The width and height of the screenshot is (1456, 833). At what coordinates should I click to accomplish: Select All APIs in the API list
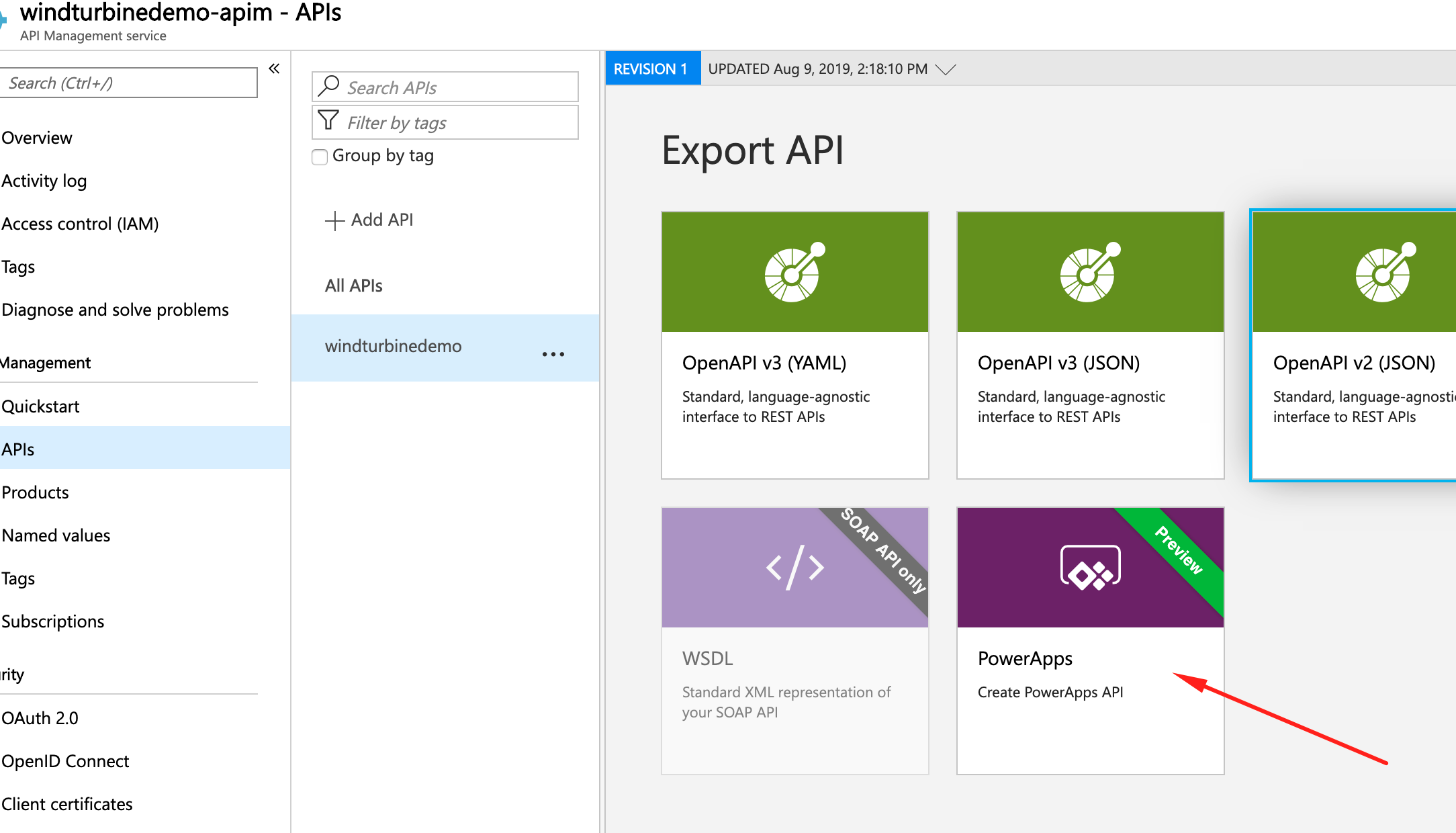pos(353,285)
